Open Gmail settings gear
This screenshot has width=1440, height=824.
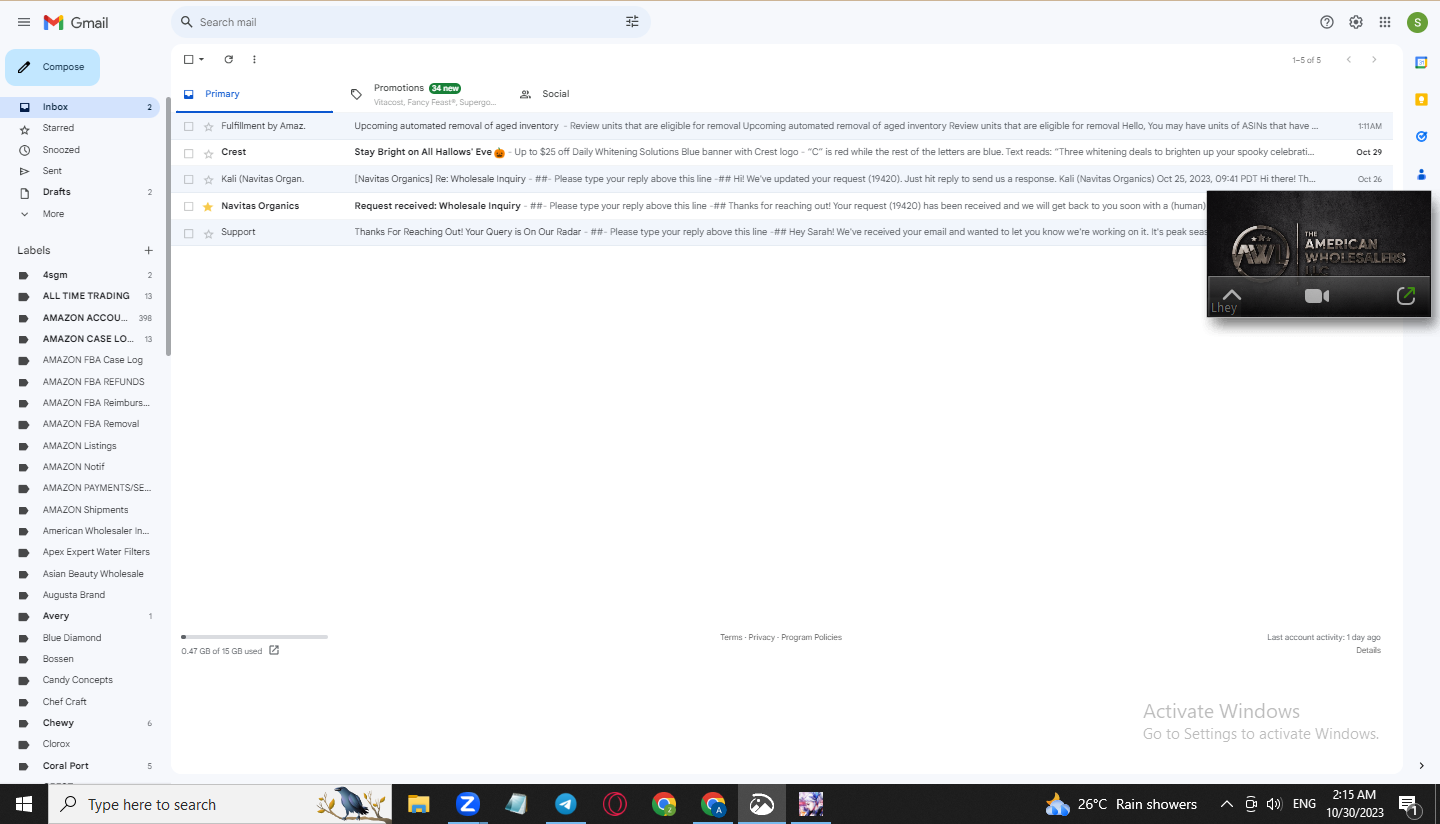(x=1356, y=22)
